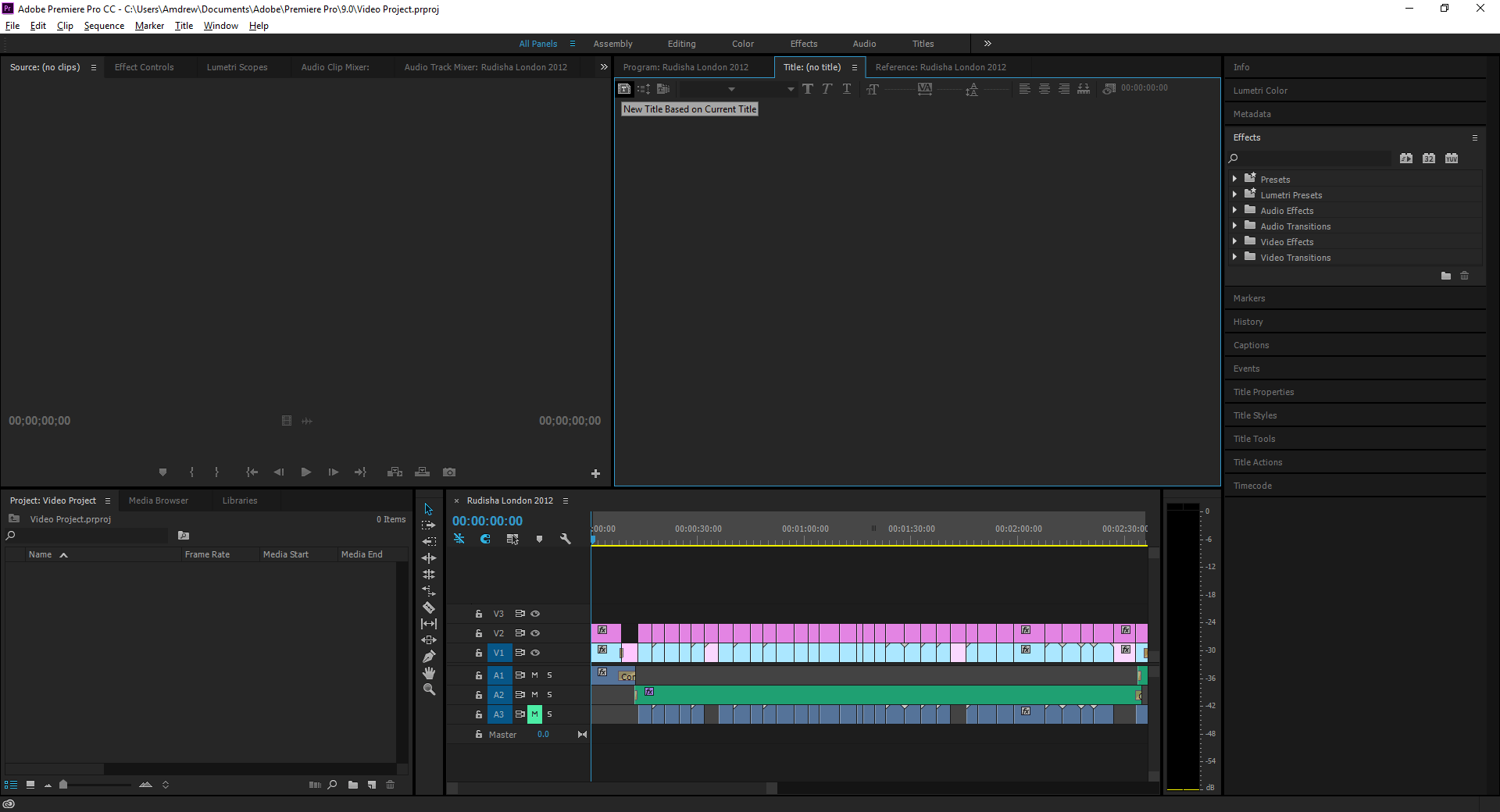Switch to the Editing workspace
This screenshot has width=1500, height=812.
[681, 44]
